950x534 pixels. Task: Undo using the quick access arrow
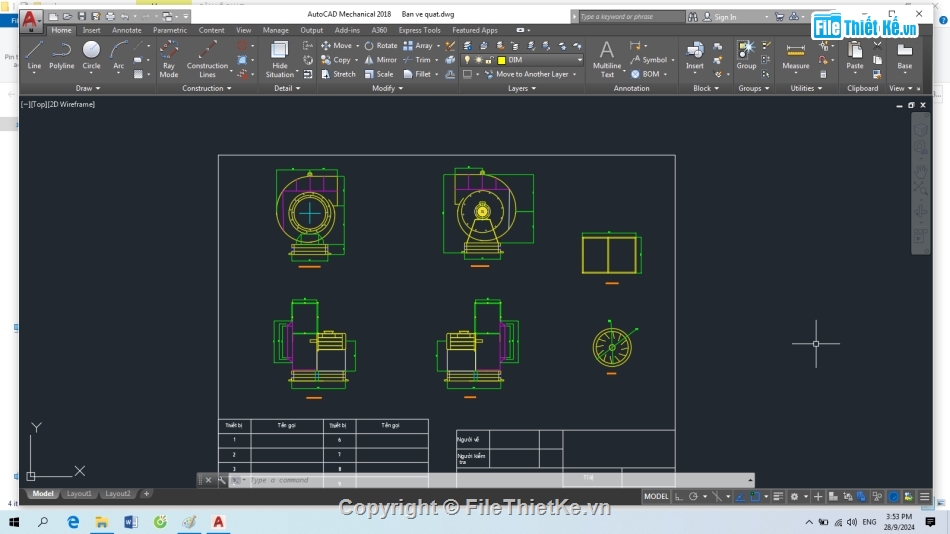click(125, 16)
